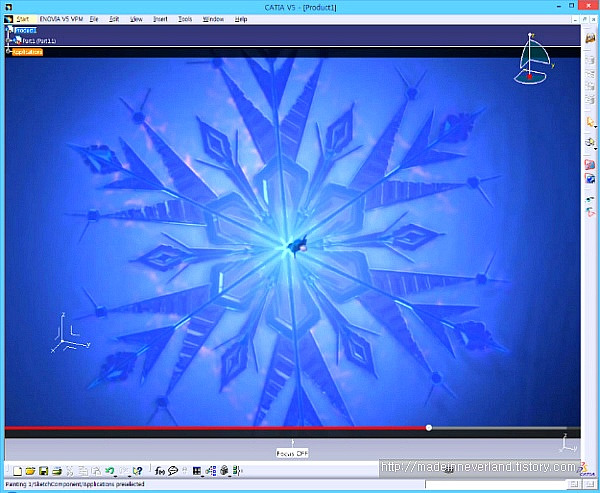Expand the Applications tree node
Image resolution: width=600 pixels, height=493 pixels.
pyautogui.click(x=8, y=51)
